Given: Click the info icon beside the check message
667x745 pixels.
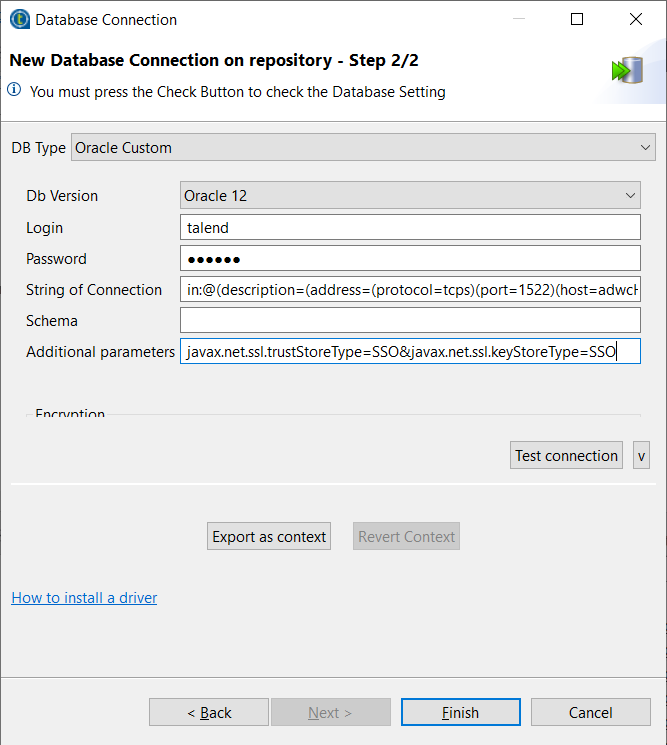Looking at the screenshot, I should [x=15, y=91].
